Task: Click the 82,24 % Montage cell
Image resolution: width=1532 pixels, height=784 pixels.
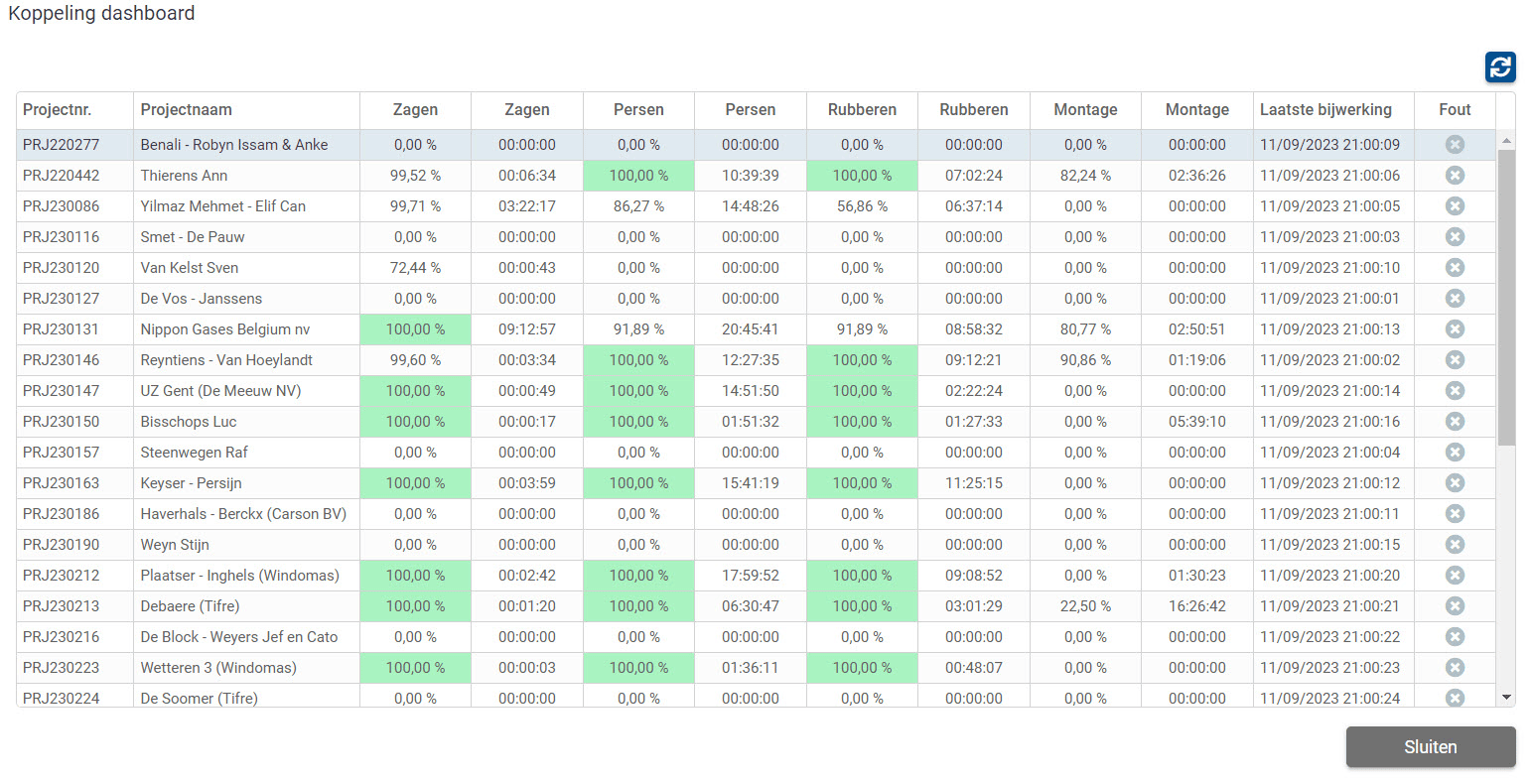Action: [x=1085, y=176]
